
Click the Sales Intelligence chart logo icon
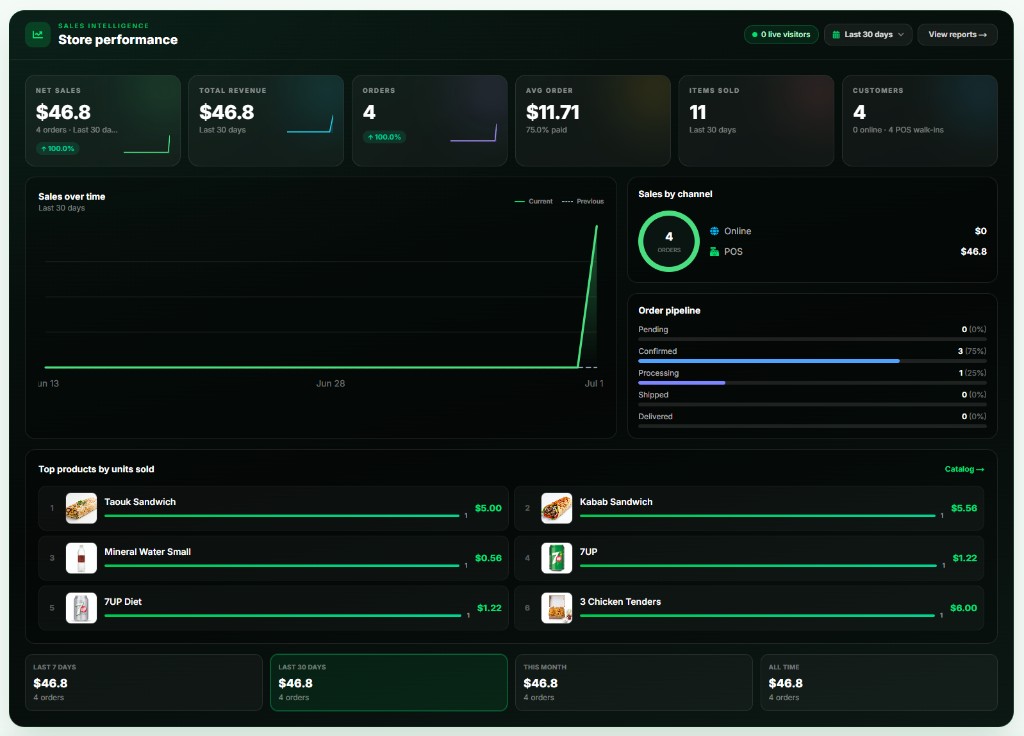38,35
